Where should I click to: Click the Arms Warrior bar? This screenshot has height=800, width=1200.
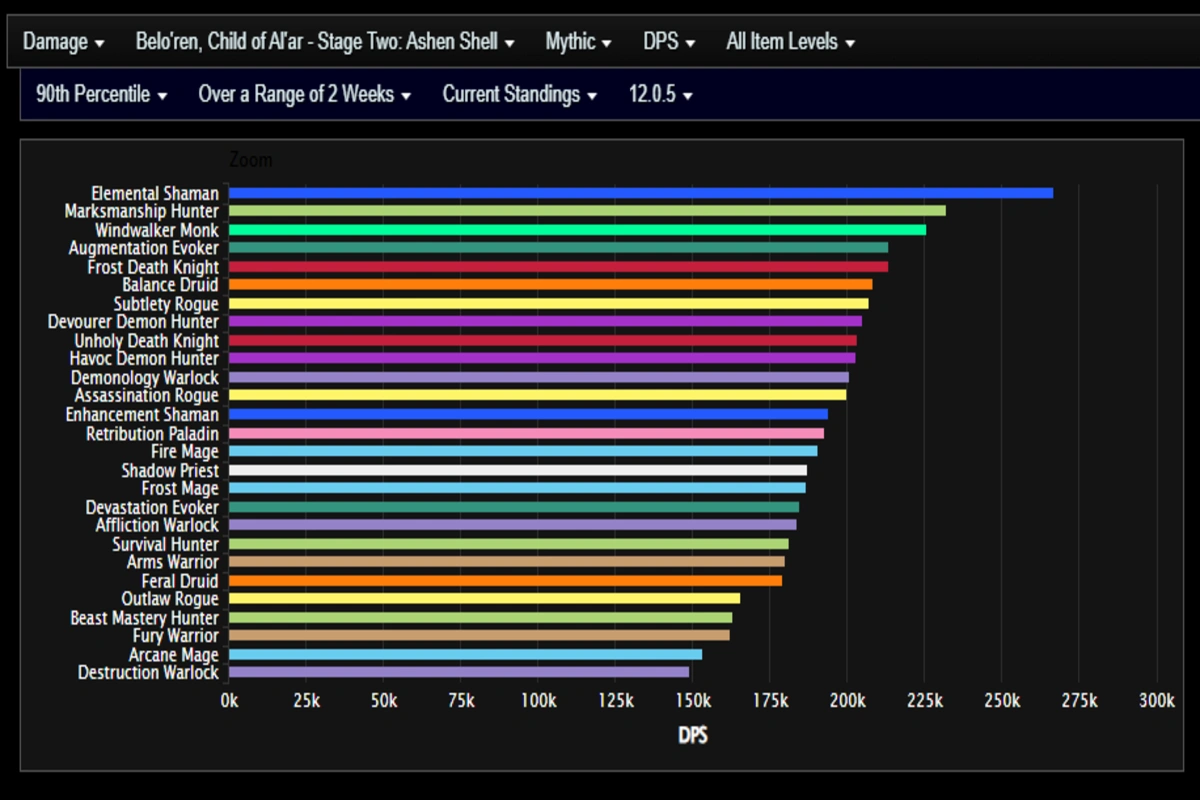tap(507, 562)
